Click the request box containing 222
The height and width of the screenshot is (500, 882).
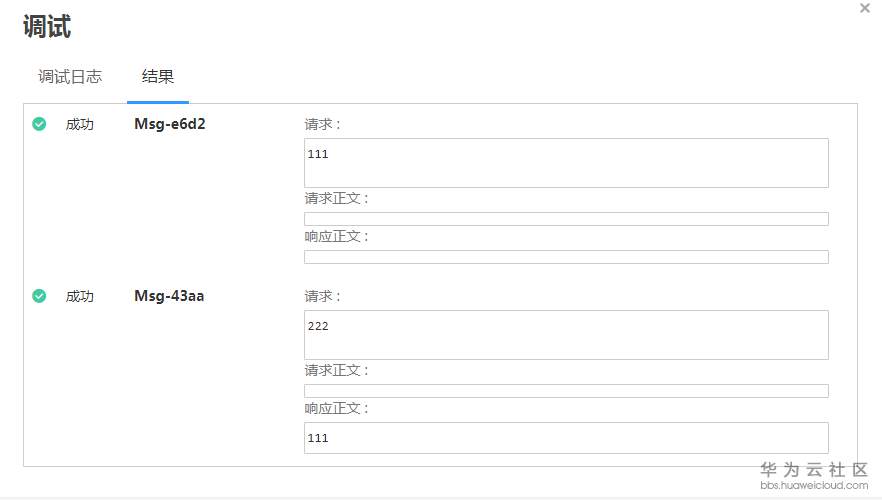566,335
